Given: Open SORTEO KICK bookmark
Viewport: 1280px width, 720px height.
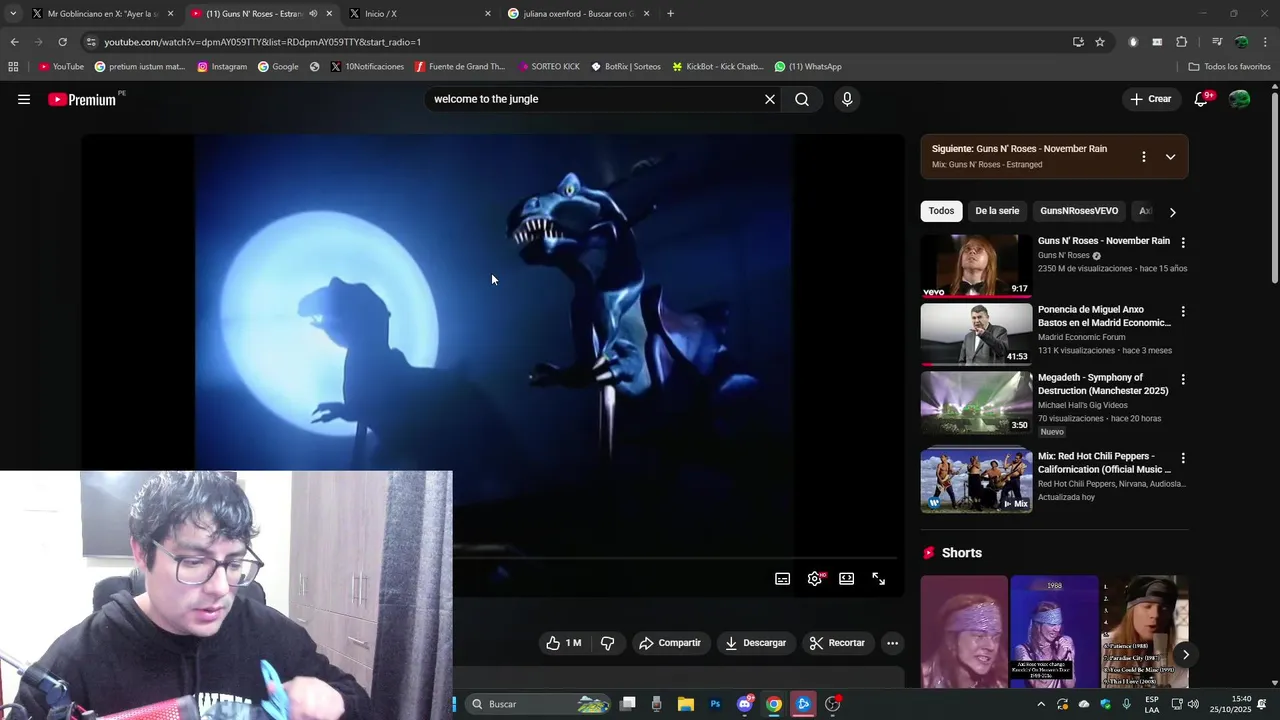Looking at the screenshot, I should pos(549,67).
